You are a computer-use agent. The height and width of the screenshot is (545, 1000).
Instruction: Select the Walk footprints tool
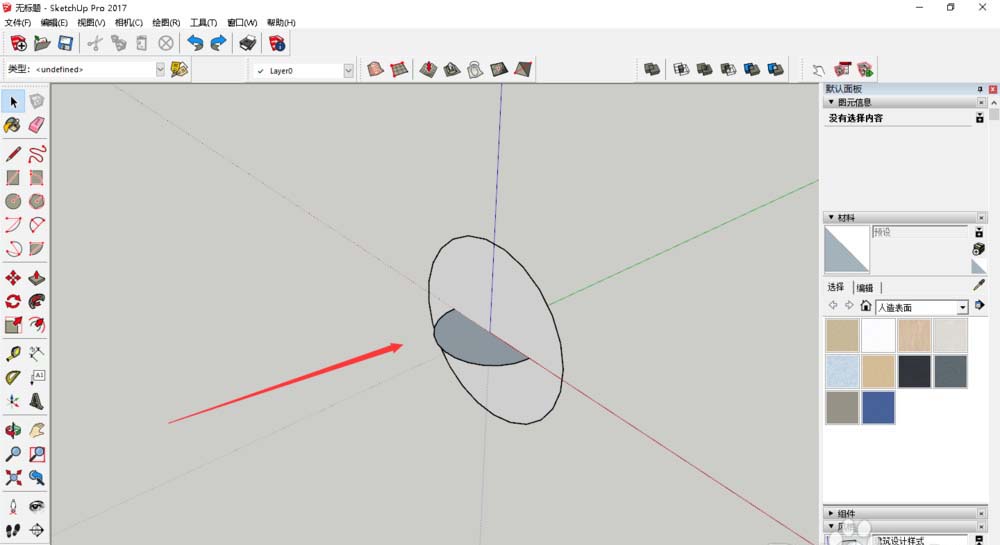pos(13,530)
